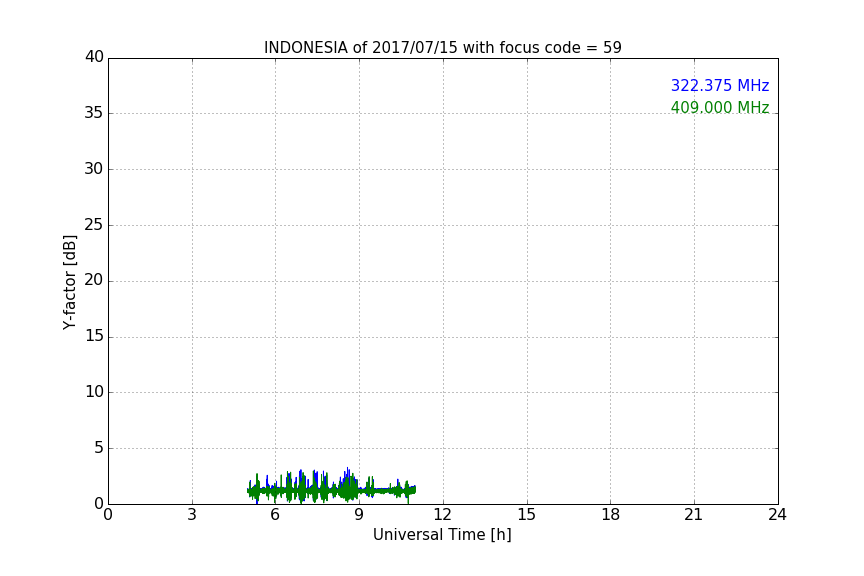Click the x-axis tick label '18'

[610, 515]
